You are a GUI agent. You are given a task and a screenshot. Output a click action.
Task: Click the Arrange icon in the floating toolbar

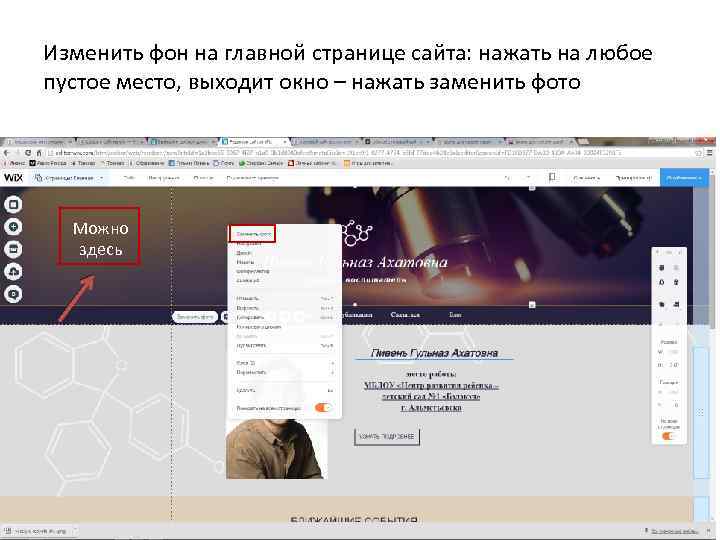click(662, 304)
